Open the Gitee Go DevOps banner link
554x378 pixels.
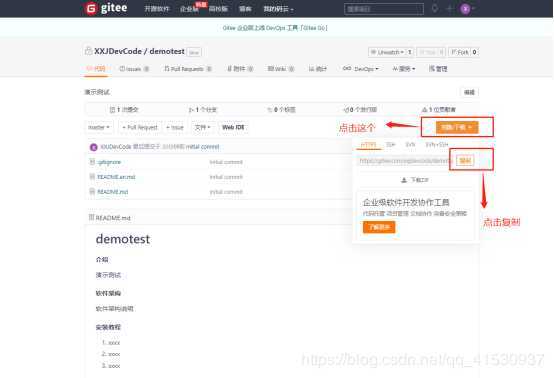[x=275, y=28]
